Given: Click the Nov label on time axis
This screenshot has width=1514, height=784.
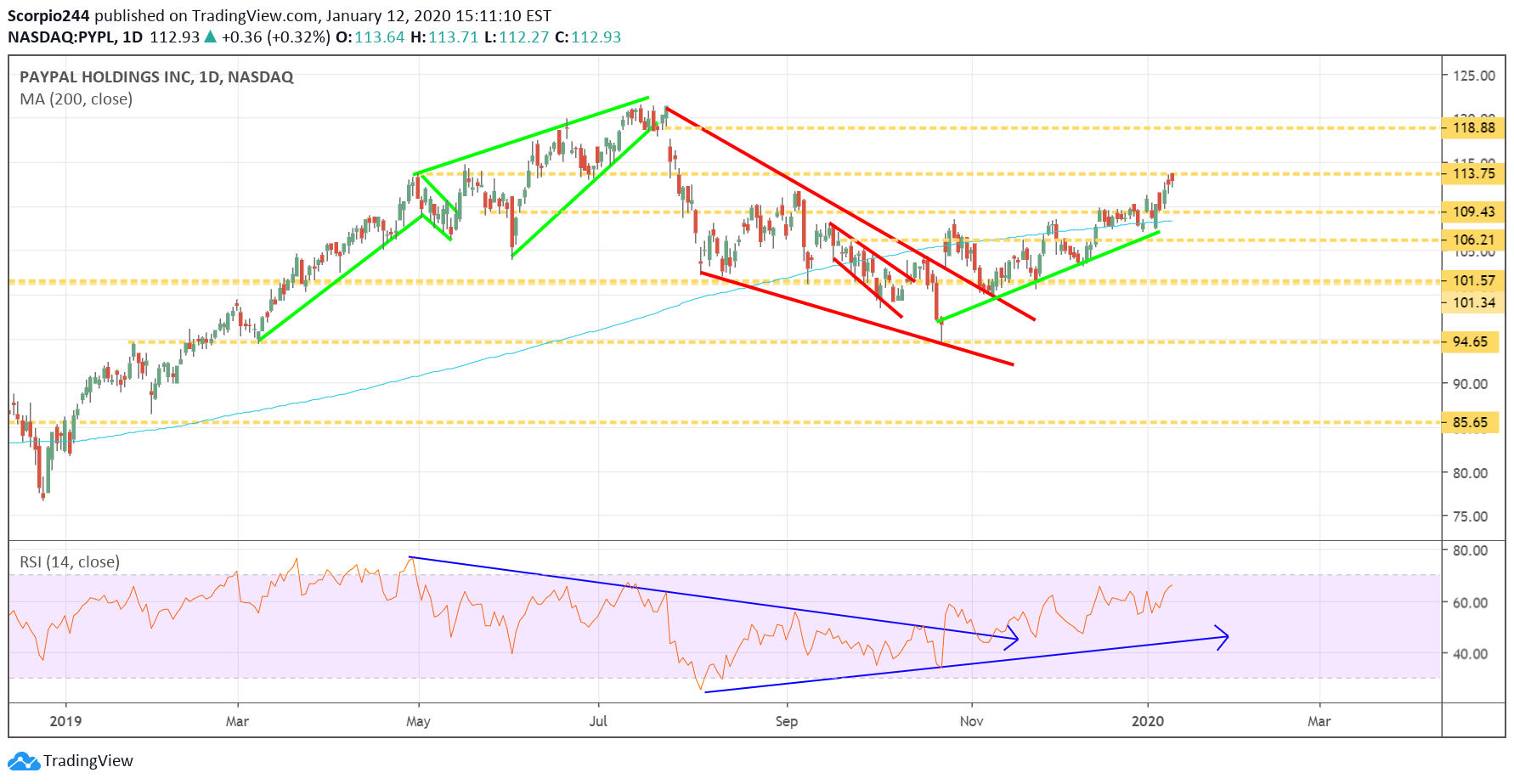Looking at the screenshot, I should 971,721.
